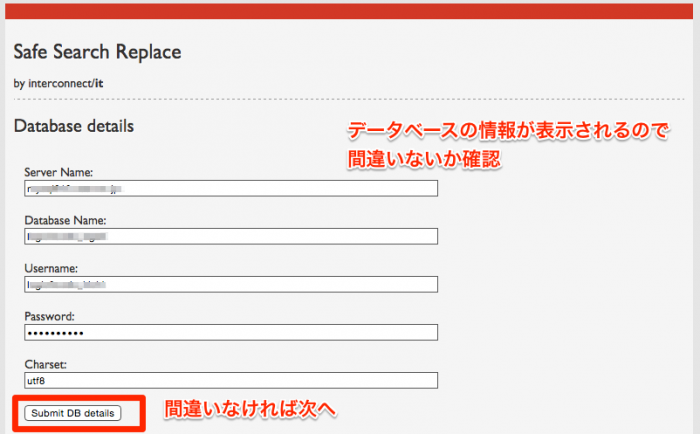Click the "Server Name:" label

coord(59,173)
